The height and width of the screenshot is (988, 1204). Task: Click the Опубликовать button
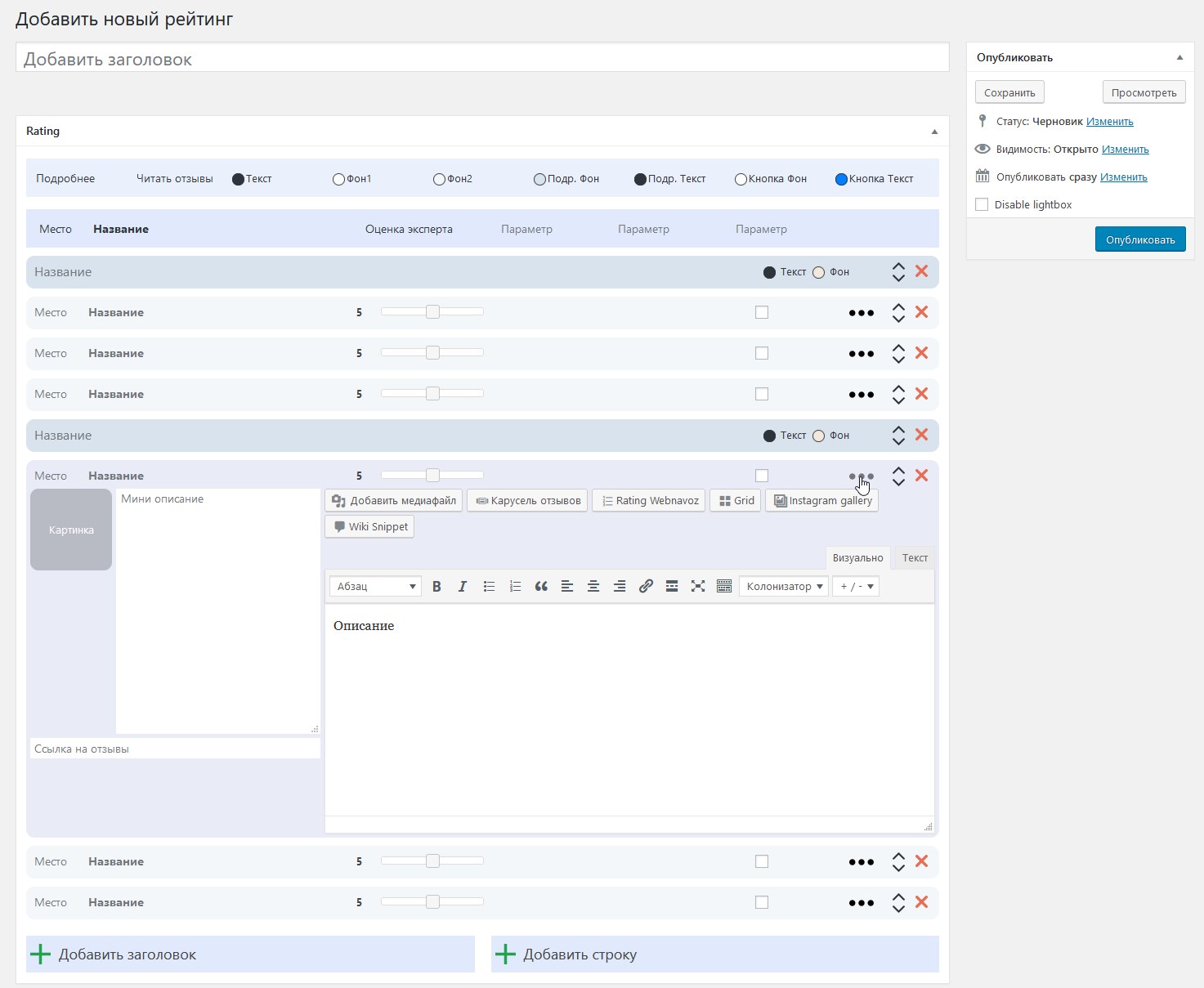[x=1139, y=239]
